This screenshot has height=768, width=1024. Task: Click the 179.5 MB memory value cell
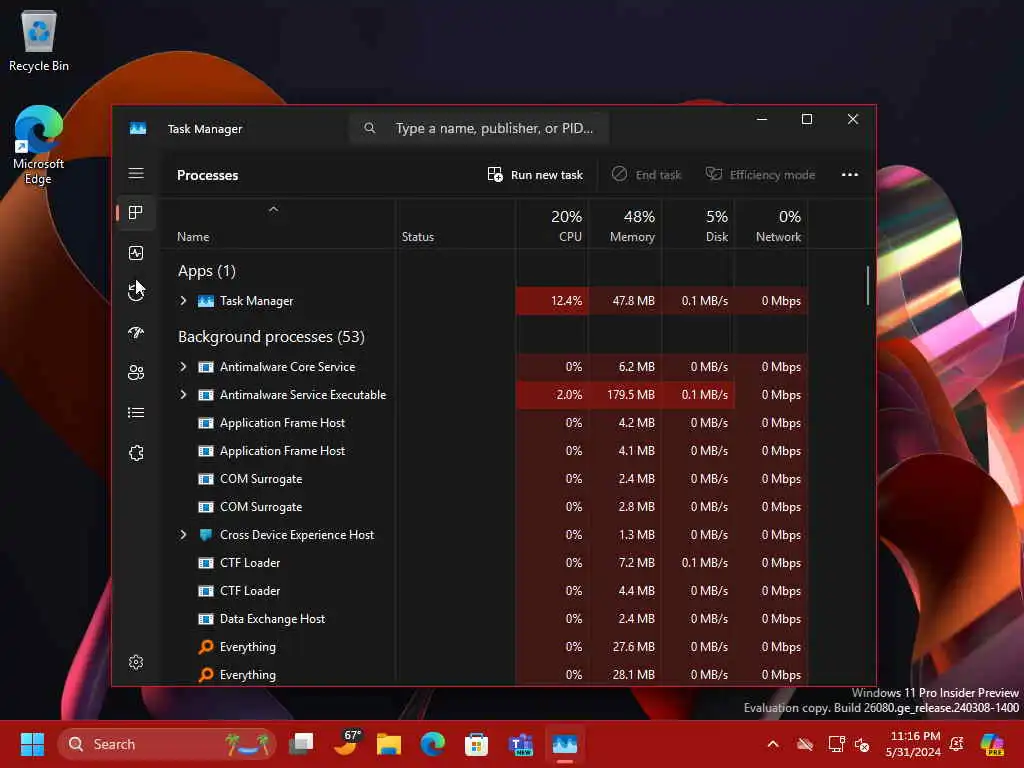tap(626, 394)
